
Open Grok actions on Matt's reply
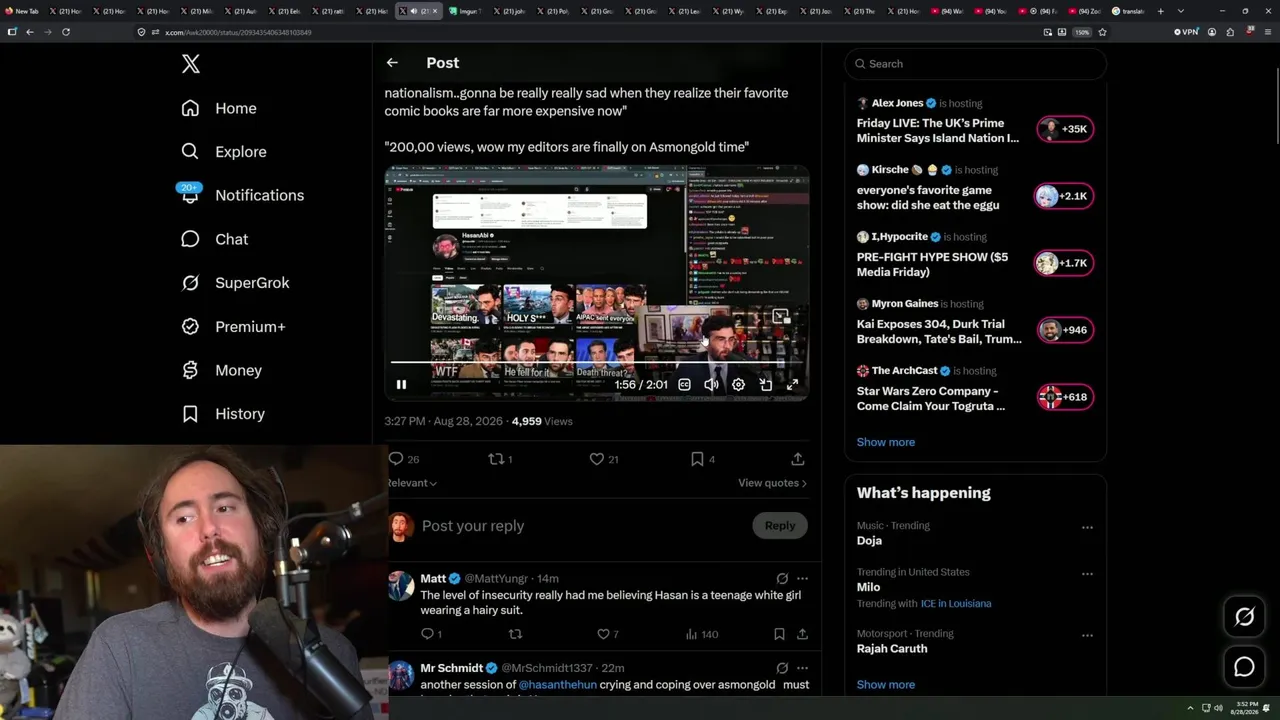click(x=782, y=579)
